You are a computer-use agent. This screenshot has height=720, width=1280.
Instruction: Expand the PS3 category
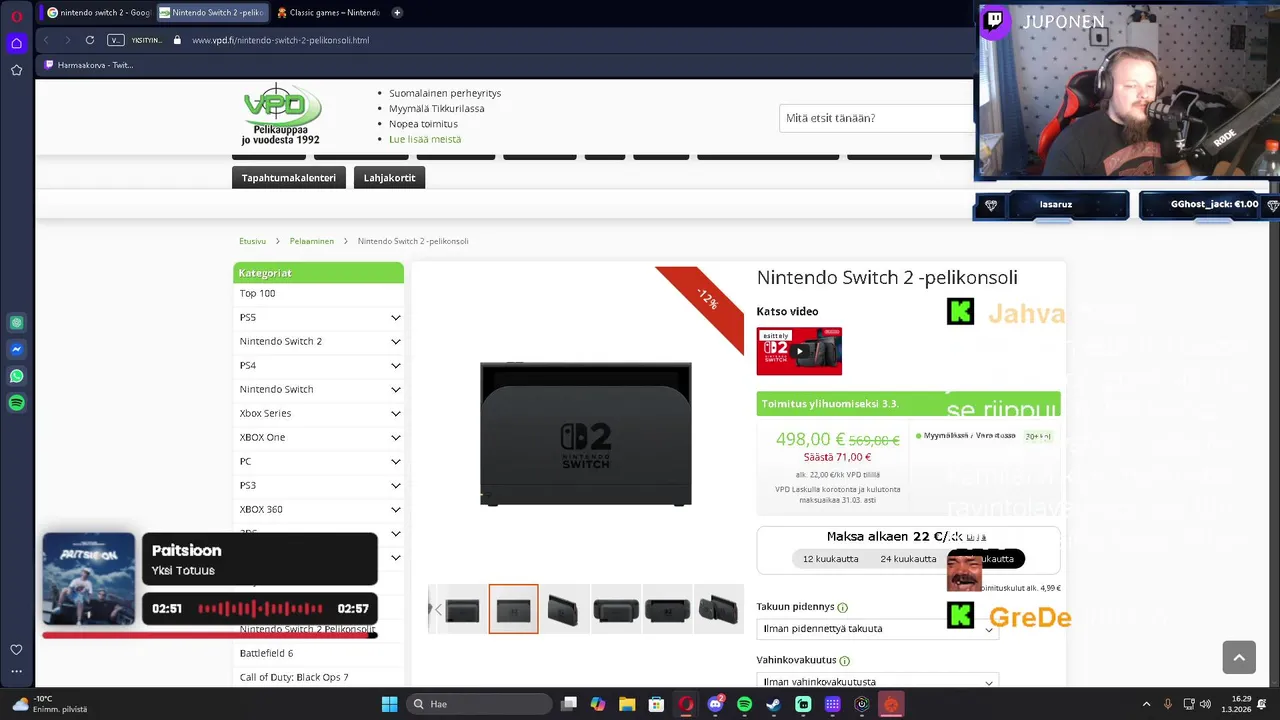tap(396, 485)
